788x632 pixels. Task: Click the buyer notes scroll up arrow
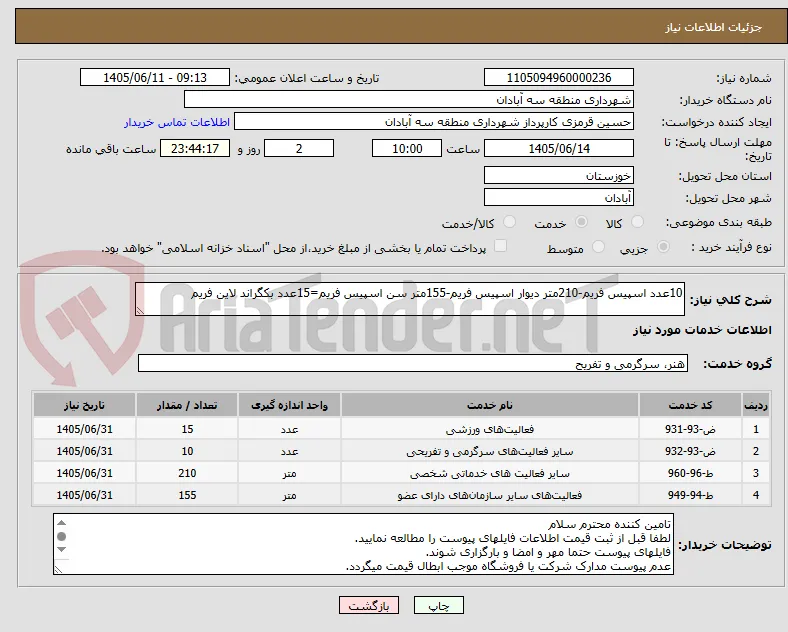(61, 523)
